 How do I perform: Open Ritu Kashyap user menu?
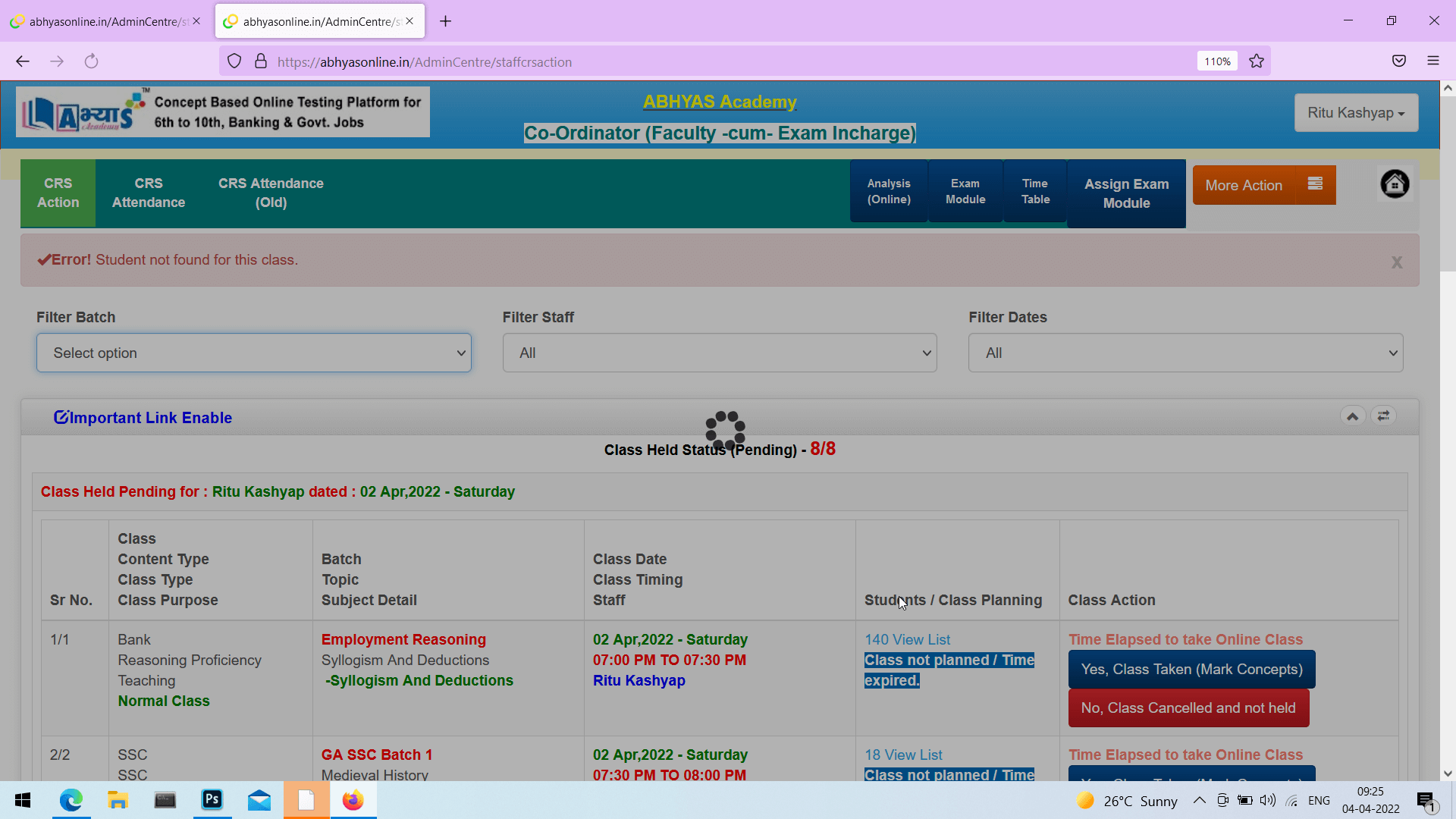click(1355, 113)
